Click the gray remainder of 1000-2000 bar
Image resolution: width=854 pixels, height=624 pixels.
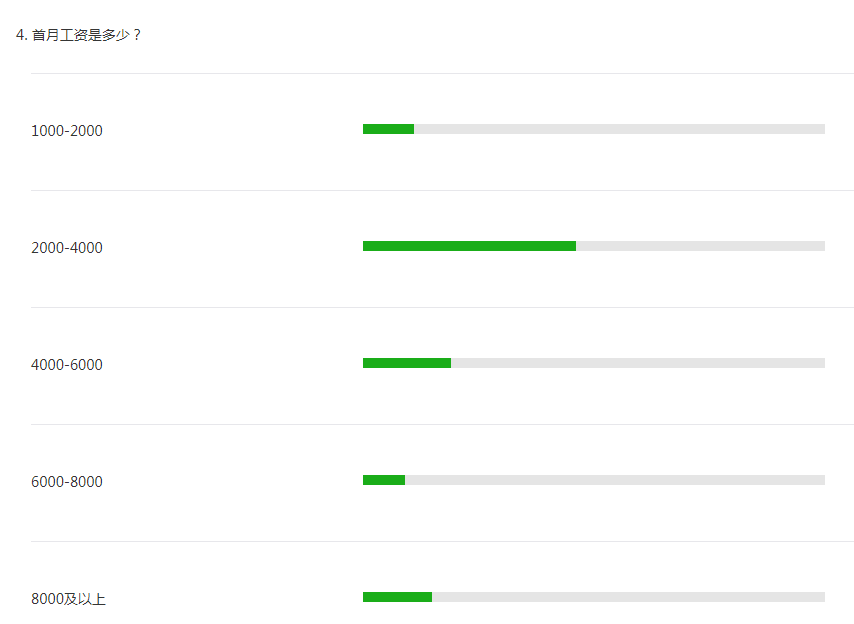[619, 129]
